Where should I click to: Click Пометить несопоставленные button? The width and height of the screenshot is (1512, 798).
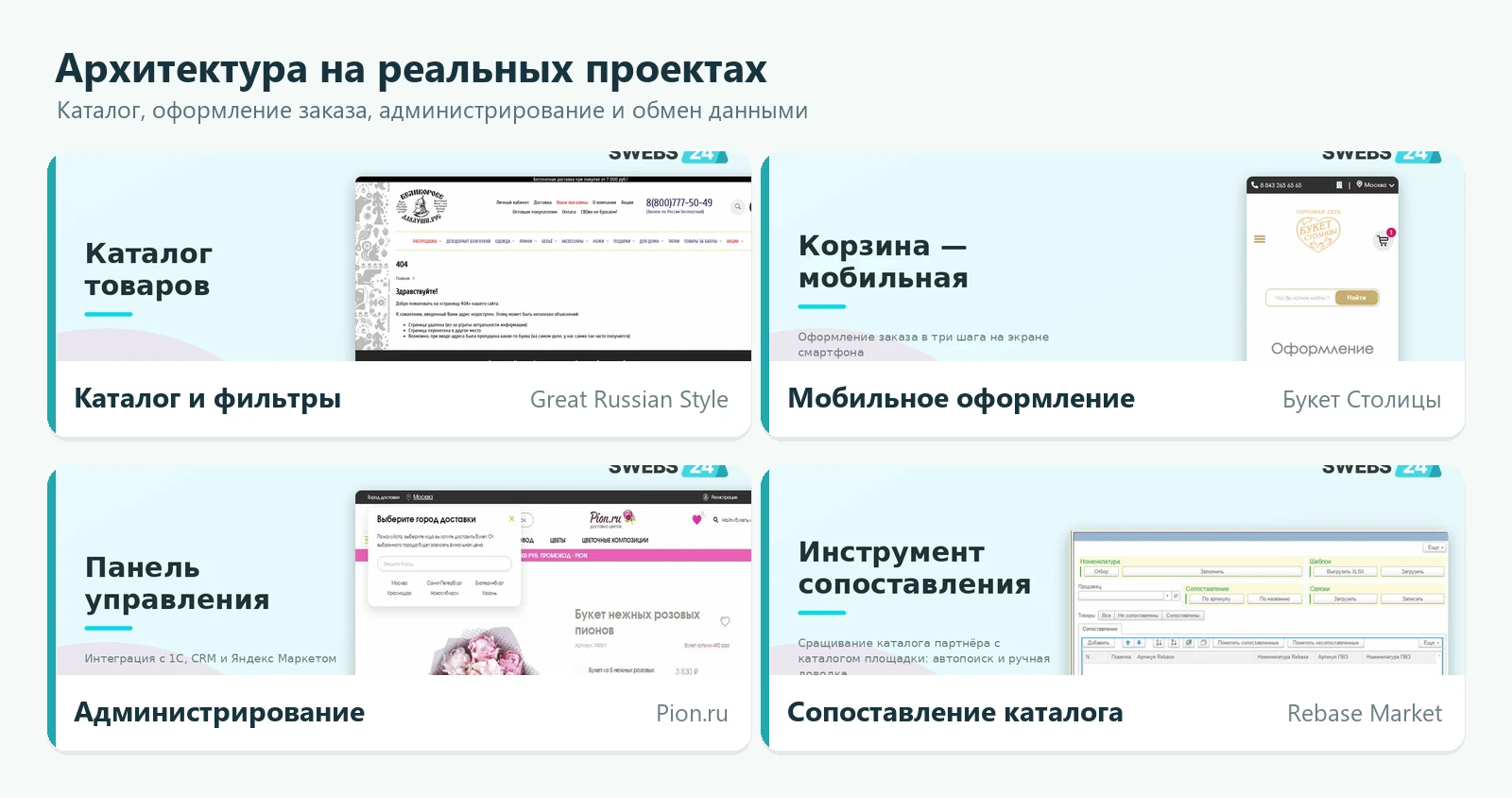point(1326,643)
